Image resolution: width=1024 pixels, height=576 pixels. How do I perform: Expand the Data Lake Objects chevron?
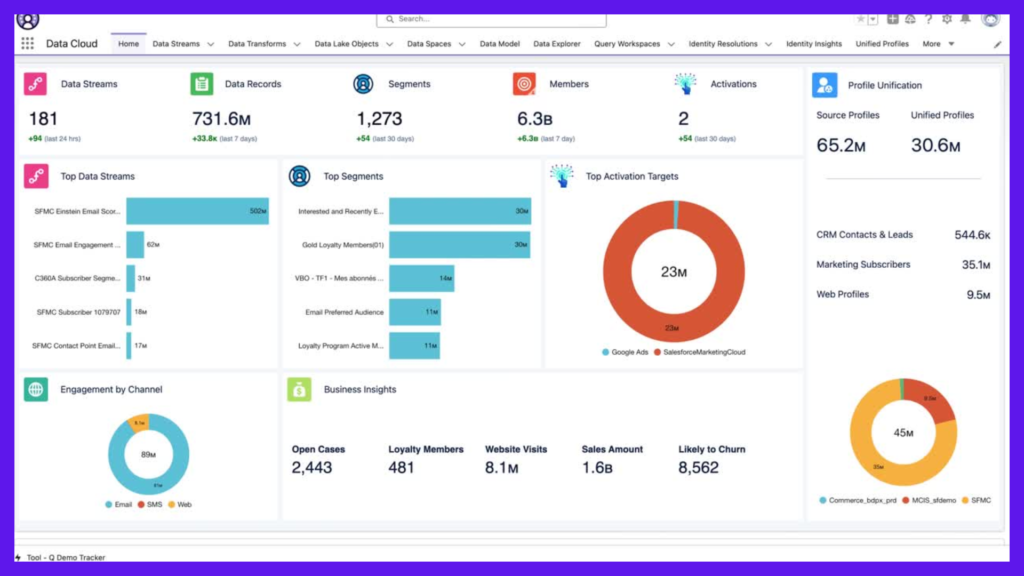(389, 44)
